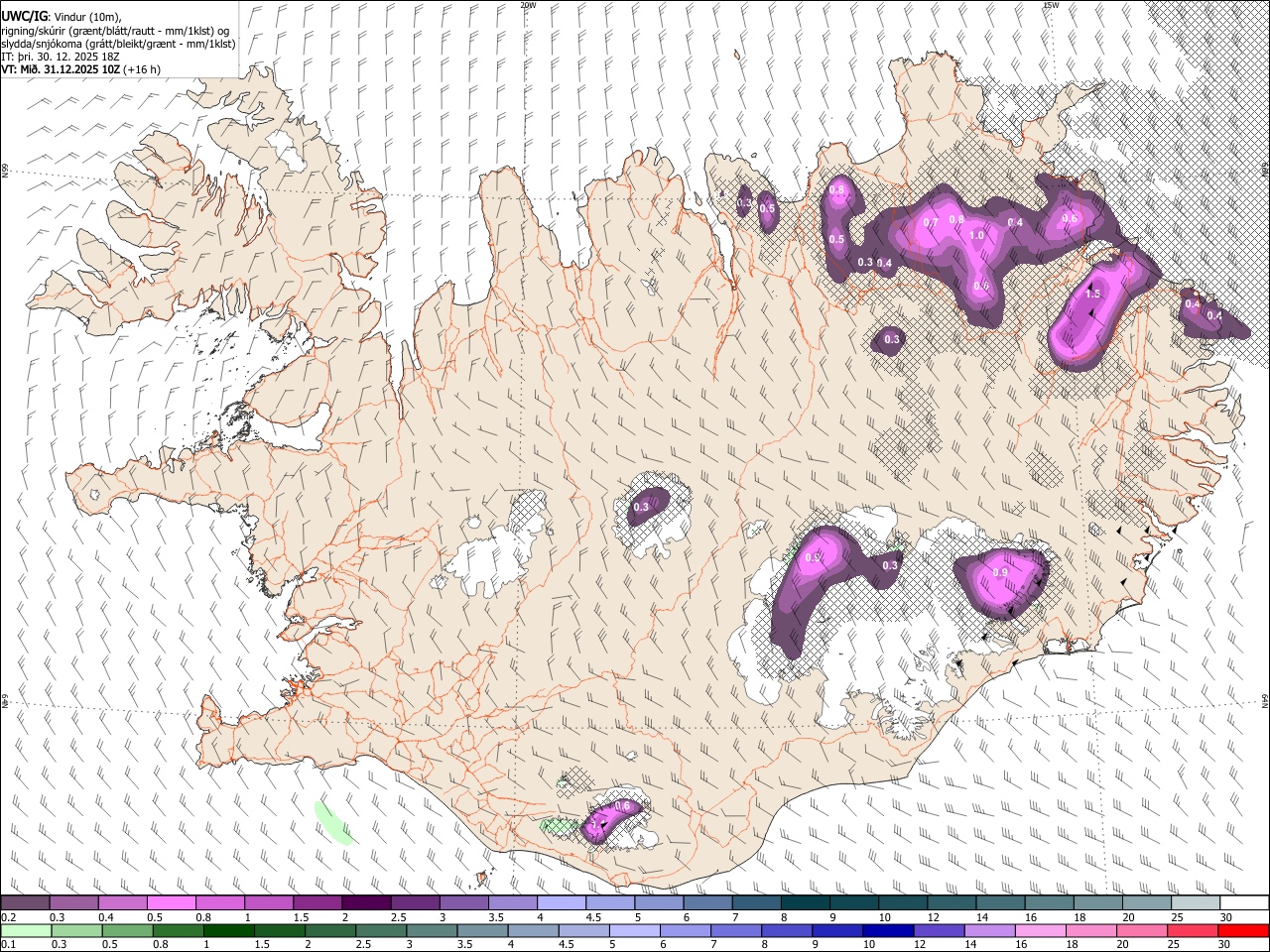Click the top-row legend label 30

pyautogui.click(x=1226, y=917)
